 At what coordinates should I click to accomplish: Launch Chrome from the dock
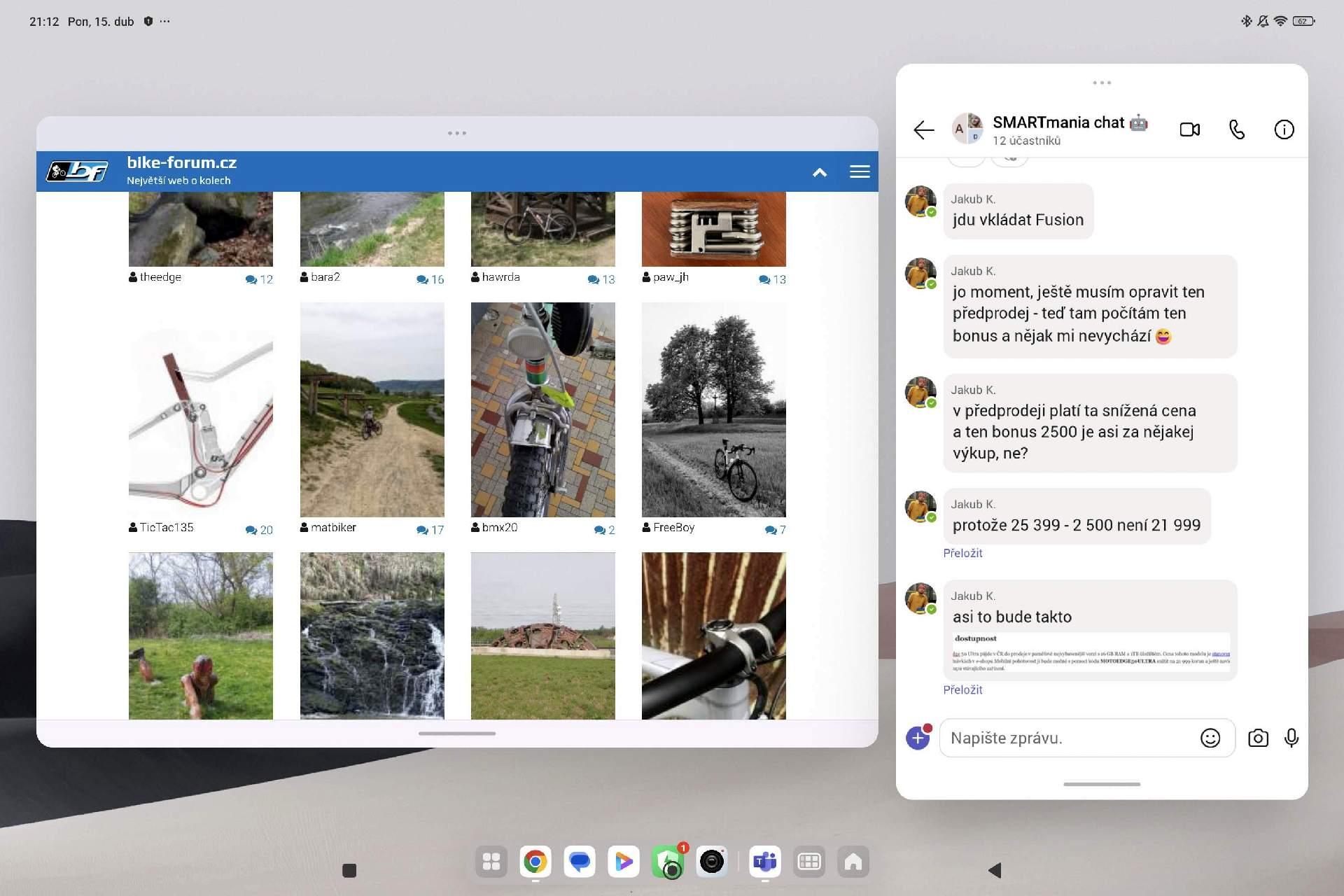coord(535,862)
